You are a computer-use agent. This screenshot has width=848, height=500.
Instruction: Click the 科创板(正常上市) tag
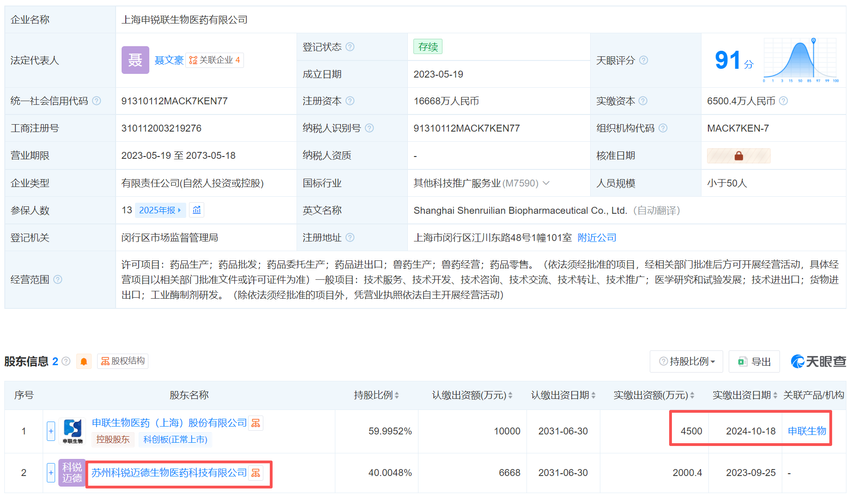point(175,439)
